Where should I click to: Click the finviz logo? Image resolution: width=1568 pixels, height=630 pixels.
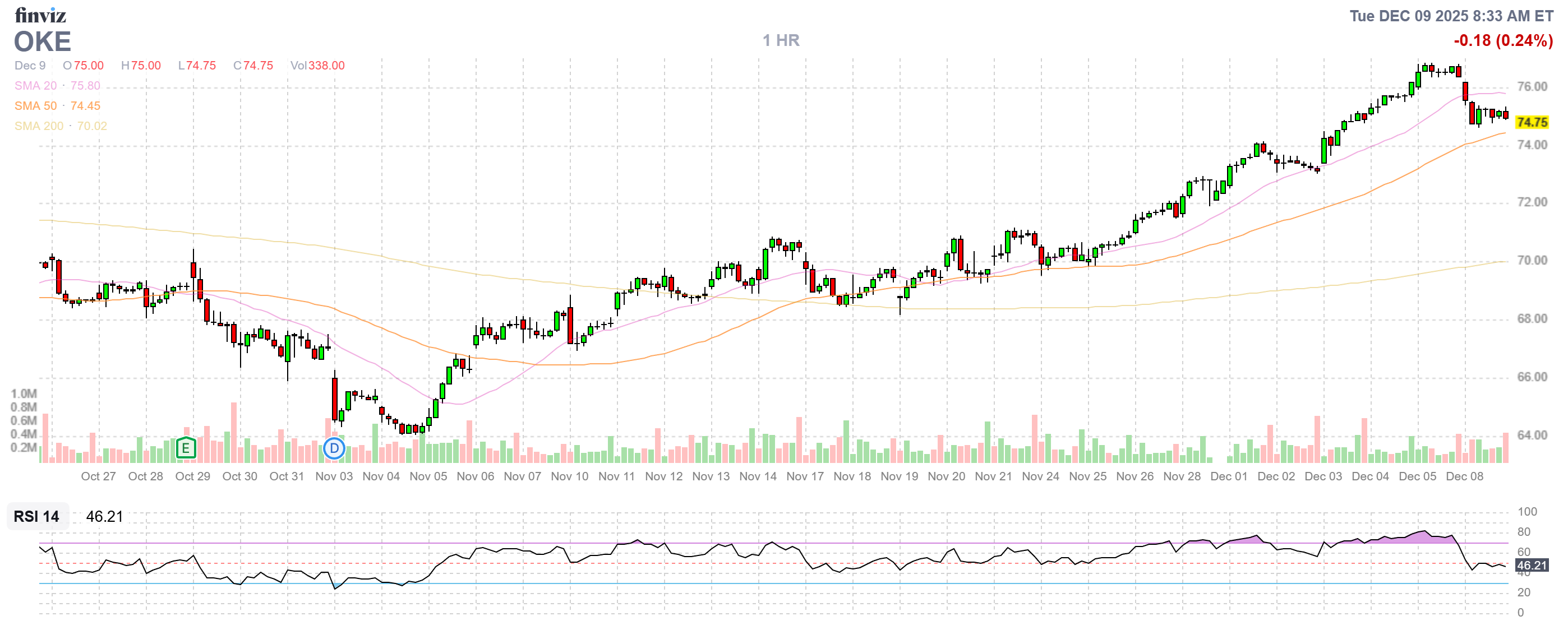coord(40,15)
